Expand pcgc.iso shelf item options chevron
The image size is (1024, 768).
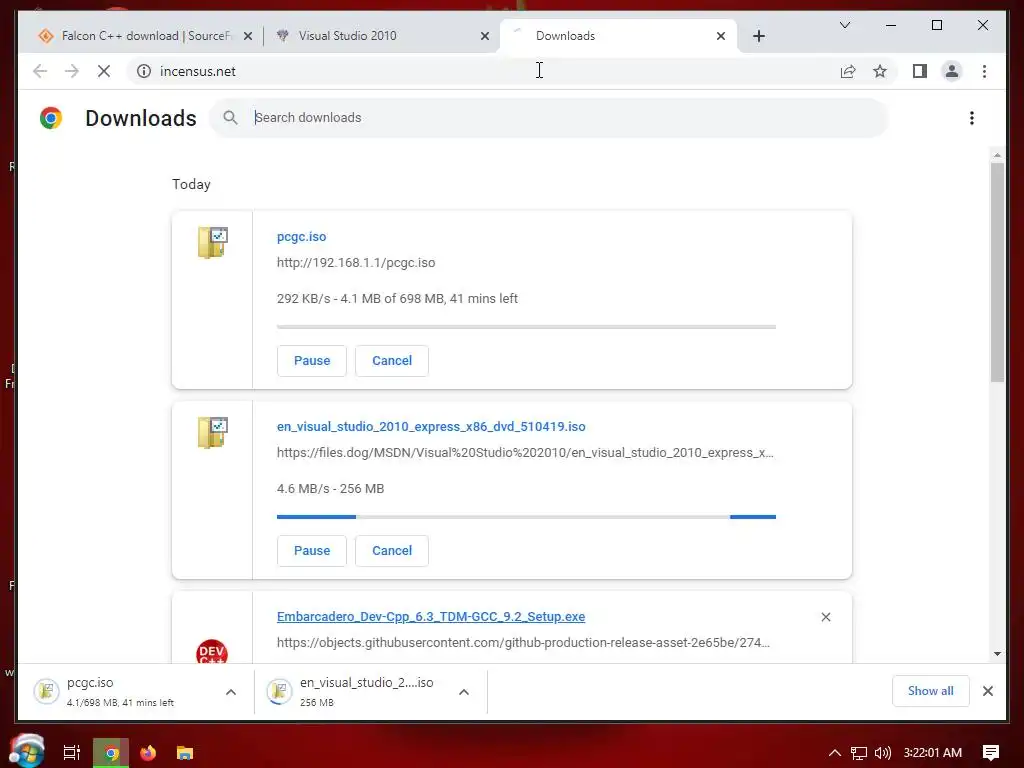(x=231, y=692)
